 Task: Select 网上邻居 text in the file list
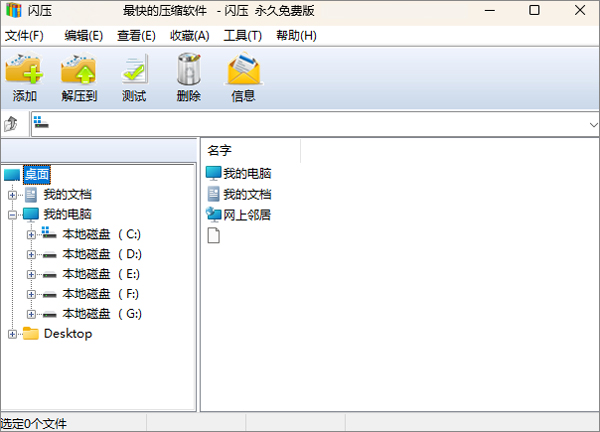pyautogui.click(x=247, y=215)
